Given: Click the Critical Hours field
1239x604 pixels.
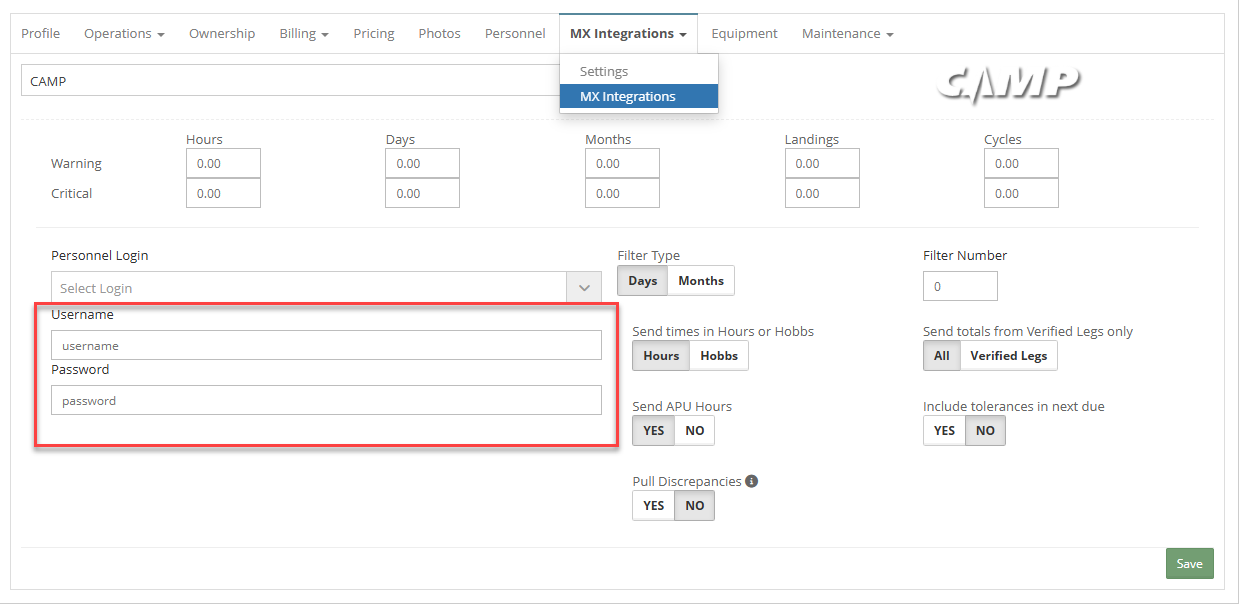Looking at the screenshot, I should click(223, 193).
